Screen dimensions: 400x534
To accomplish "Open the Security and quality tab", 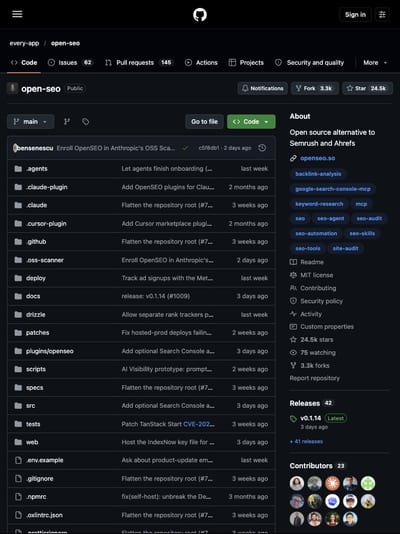I will [309, 63].
